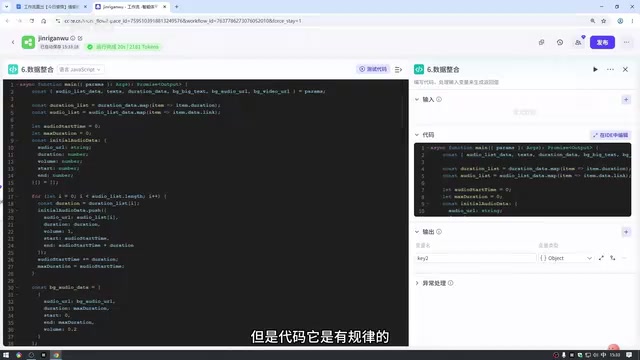The width and height of the screenshot is (640, 360).
Task: Open taskbar notification center
Action: (x=629, y=355)
